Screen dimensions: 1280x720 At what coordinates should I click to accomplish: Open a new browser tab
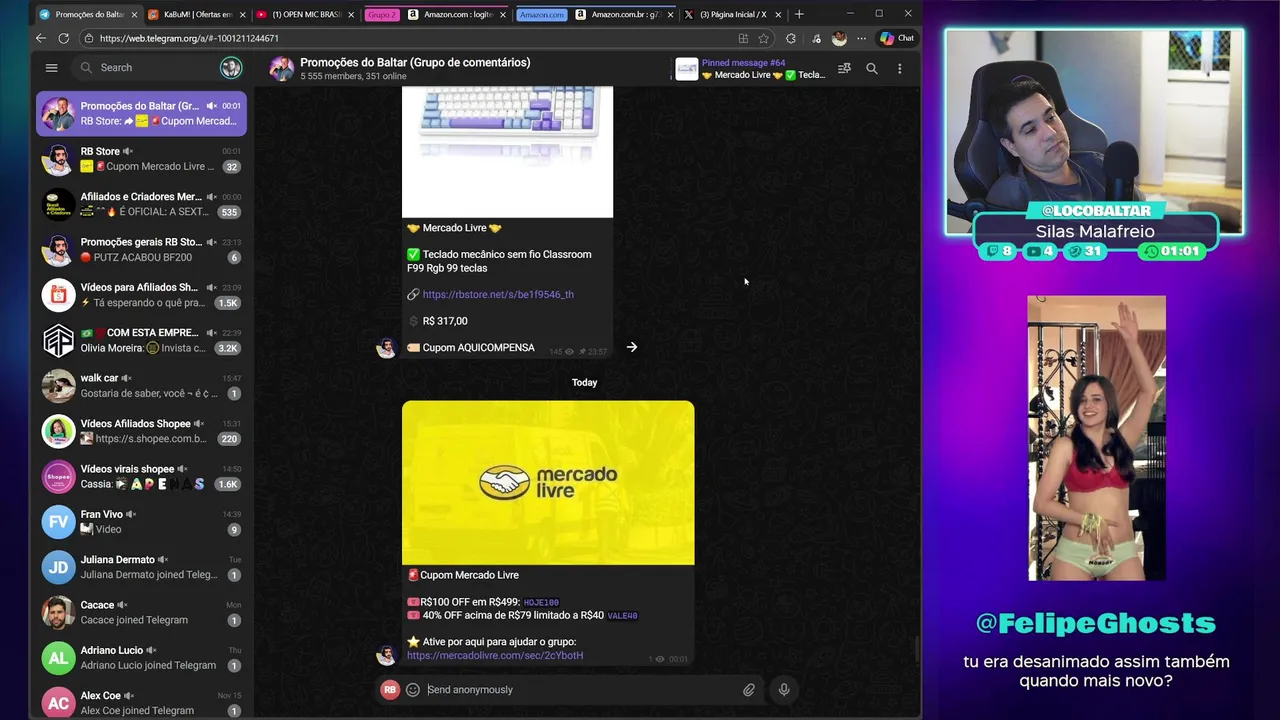pos(798,14)
